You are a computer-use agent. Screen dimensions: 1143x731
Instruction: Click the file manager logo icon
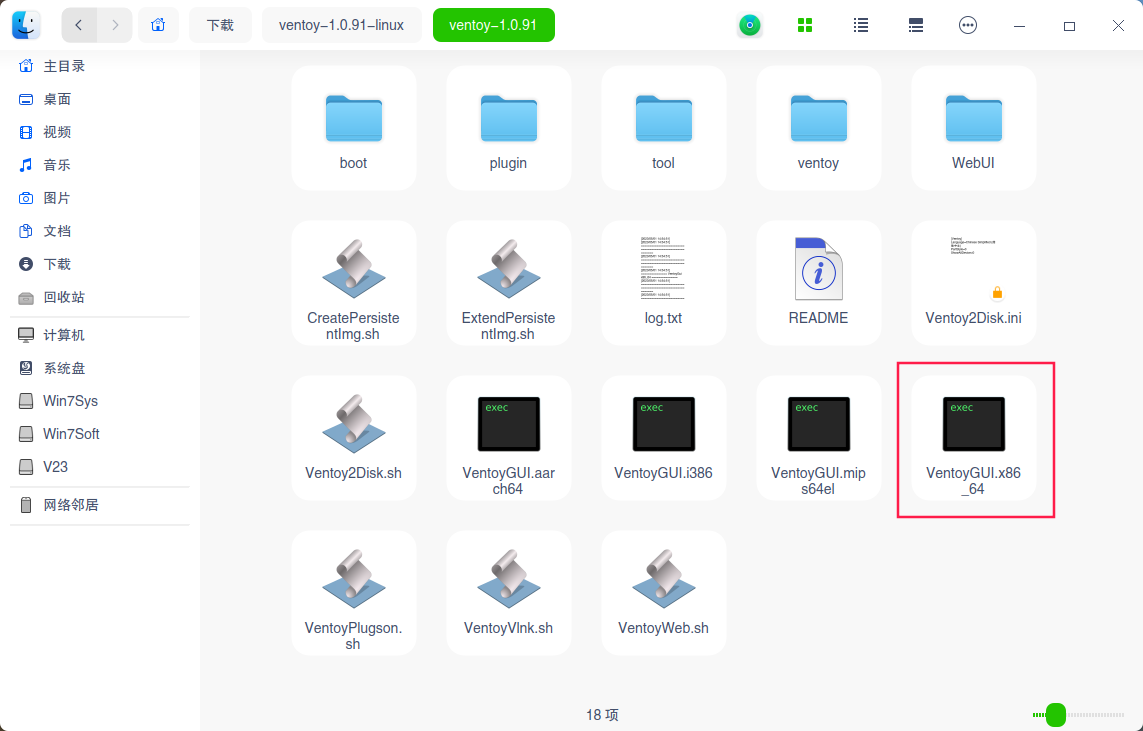tap(26, 26)
